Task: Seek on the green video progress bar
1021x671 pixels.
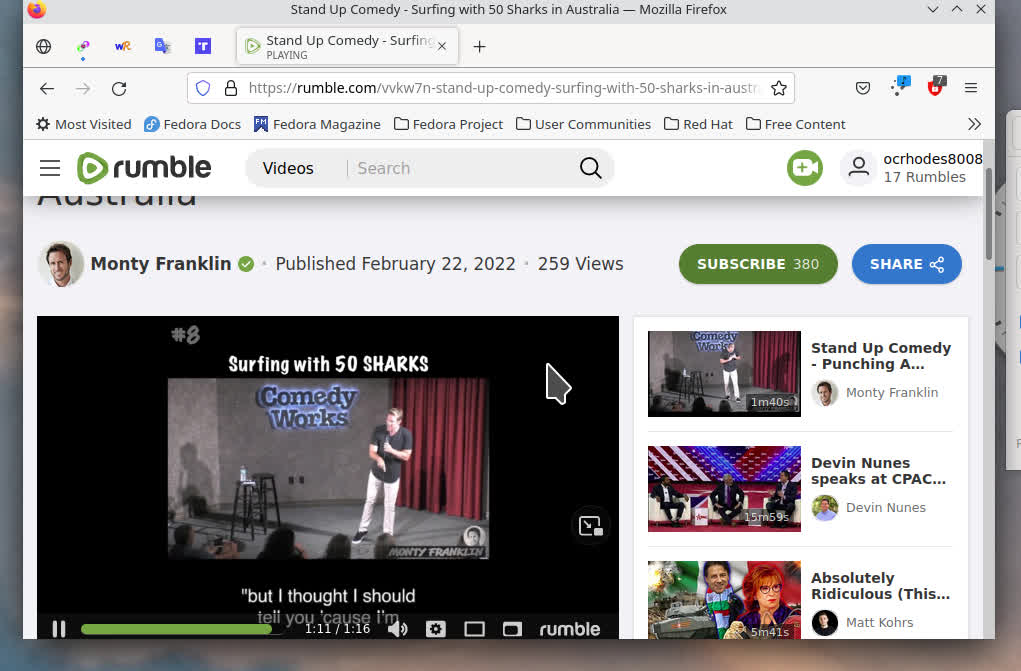Action: click(x=181, y=629)
